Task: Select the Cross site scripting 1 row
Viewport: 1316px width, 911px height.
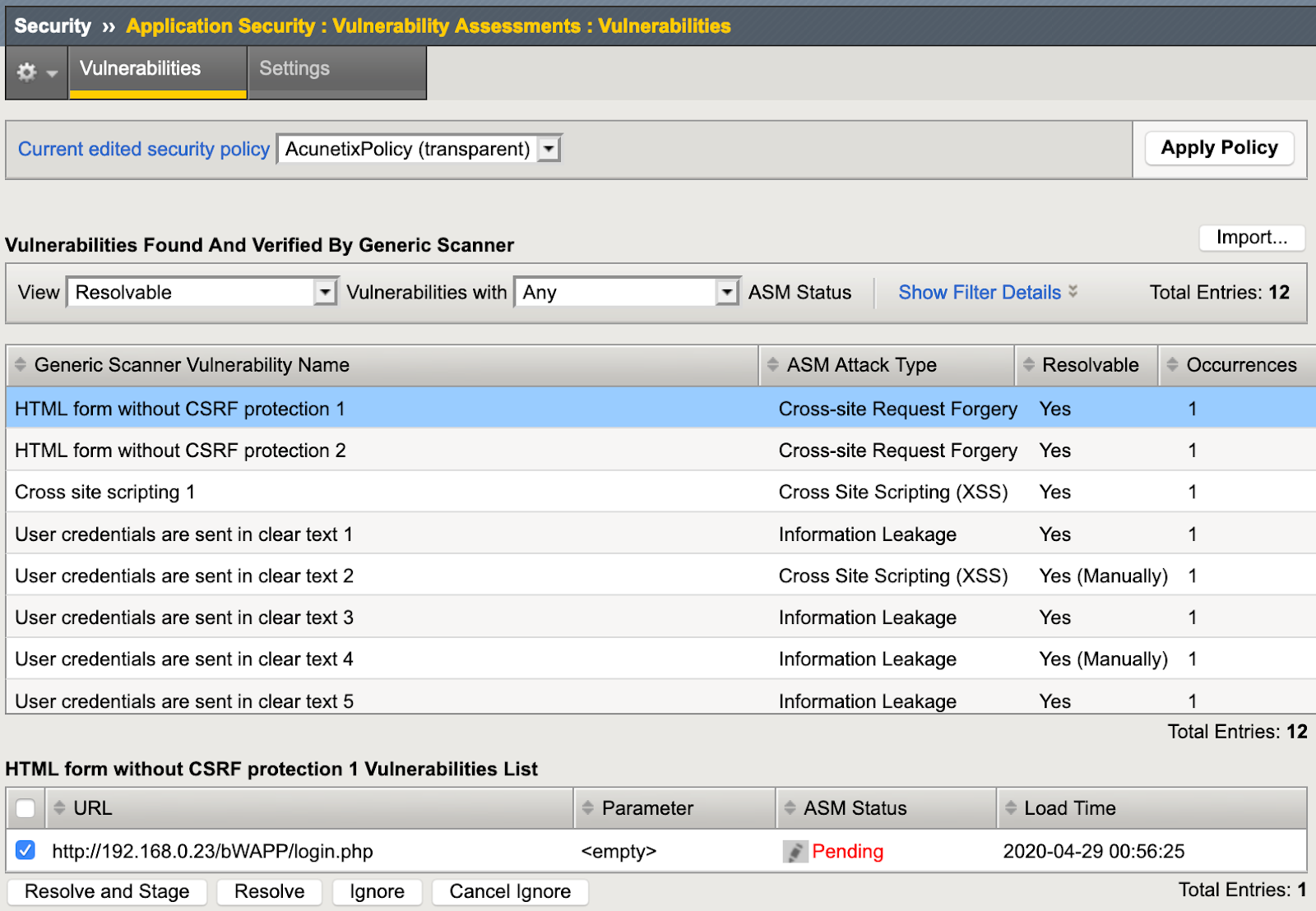Action: (x=660, y=492)
